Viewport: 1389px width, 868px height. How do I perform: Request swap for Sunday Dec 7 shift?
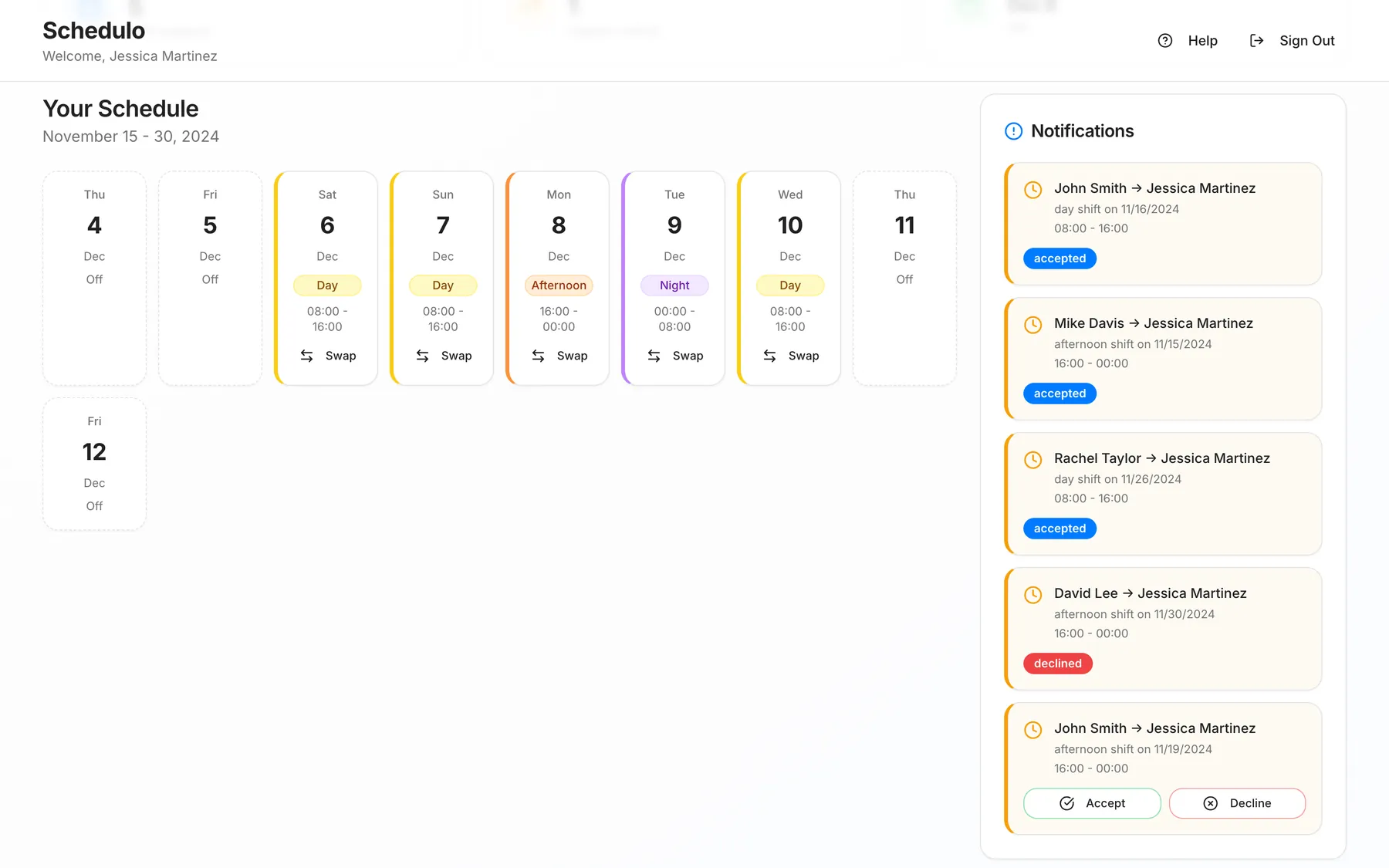(444, 356)
